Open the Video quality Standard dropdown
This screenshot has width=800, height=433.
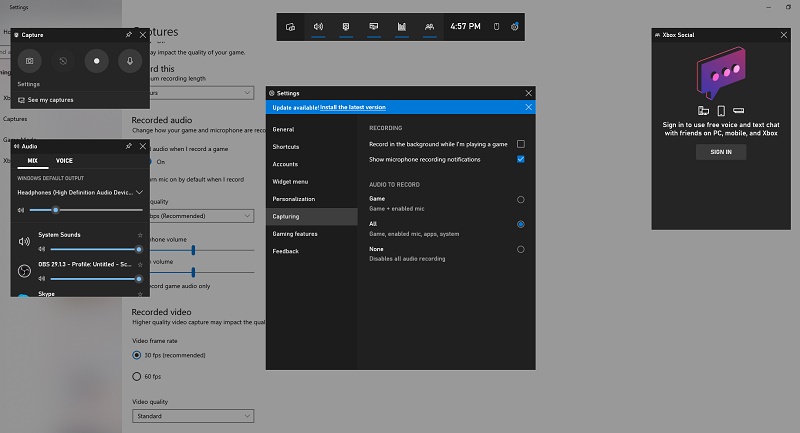(x=193, y=416)
